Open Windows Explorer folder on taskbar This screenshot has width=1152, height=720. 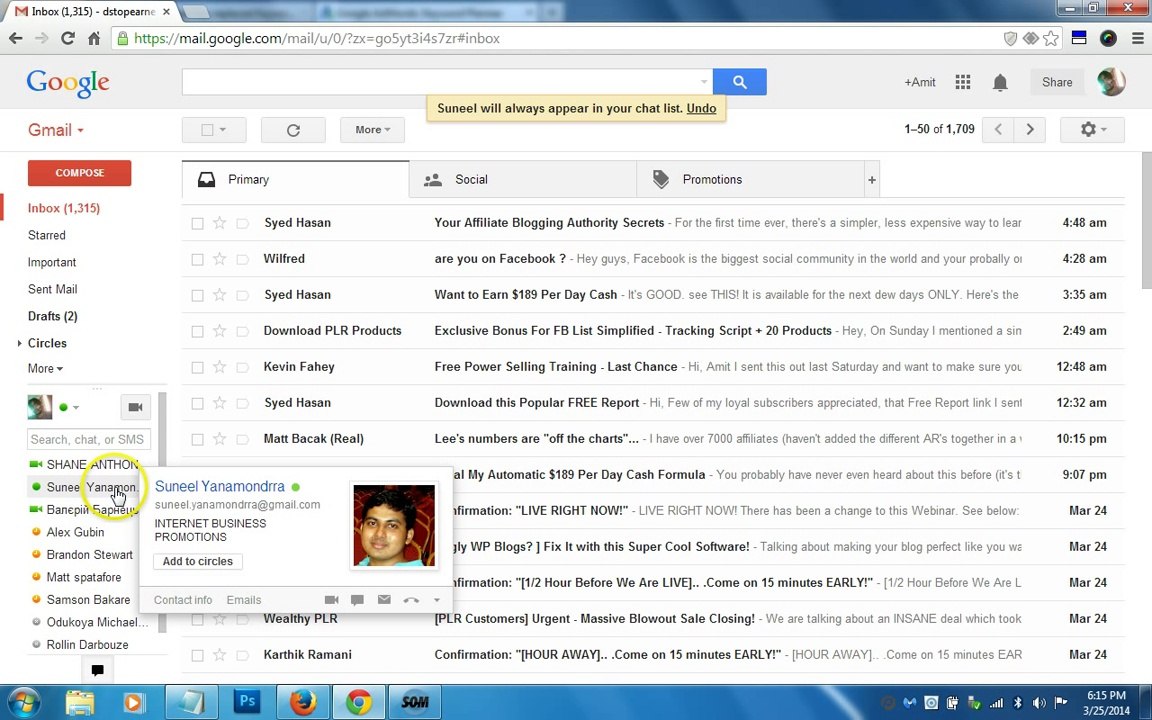pyautogui.click(x=80, y=702)
